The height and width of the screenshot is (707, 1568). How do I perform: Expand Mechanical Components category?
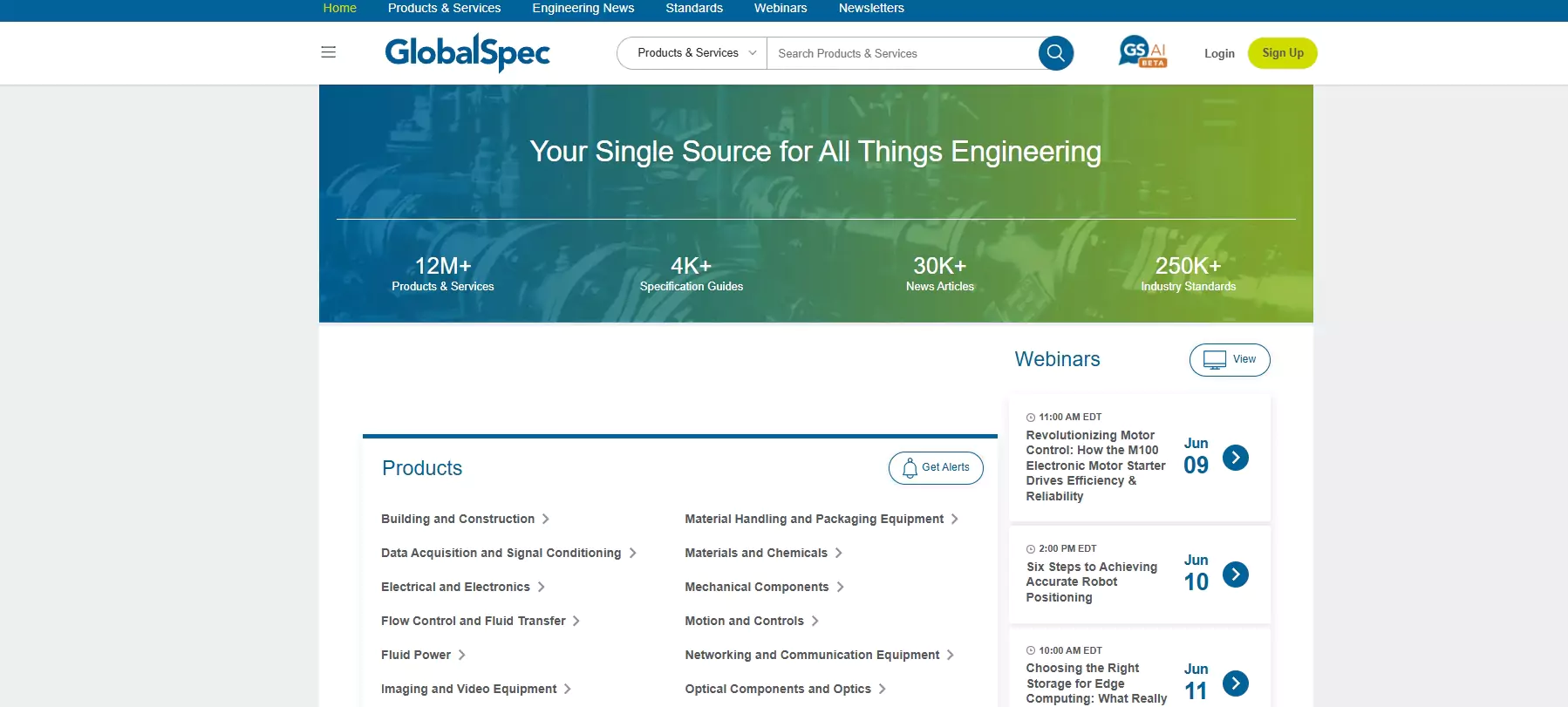(764, 587)
